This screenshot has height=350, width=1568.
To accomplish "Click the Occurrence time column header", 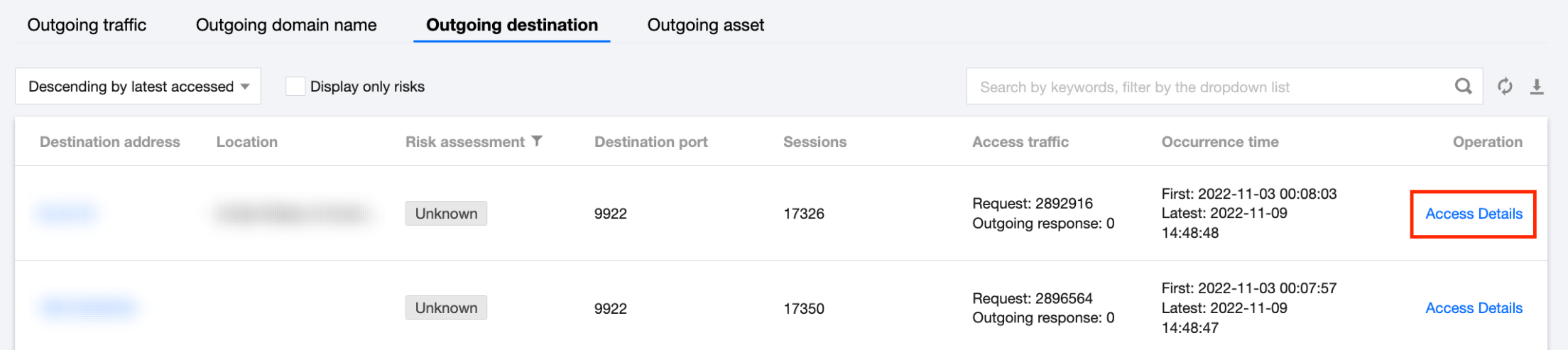I will [1219, 142].
